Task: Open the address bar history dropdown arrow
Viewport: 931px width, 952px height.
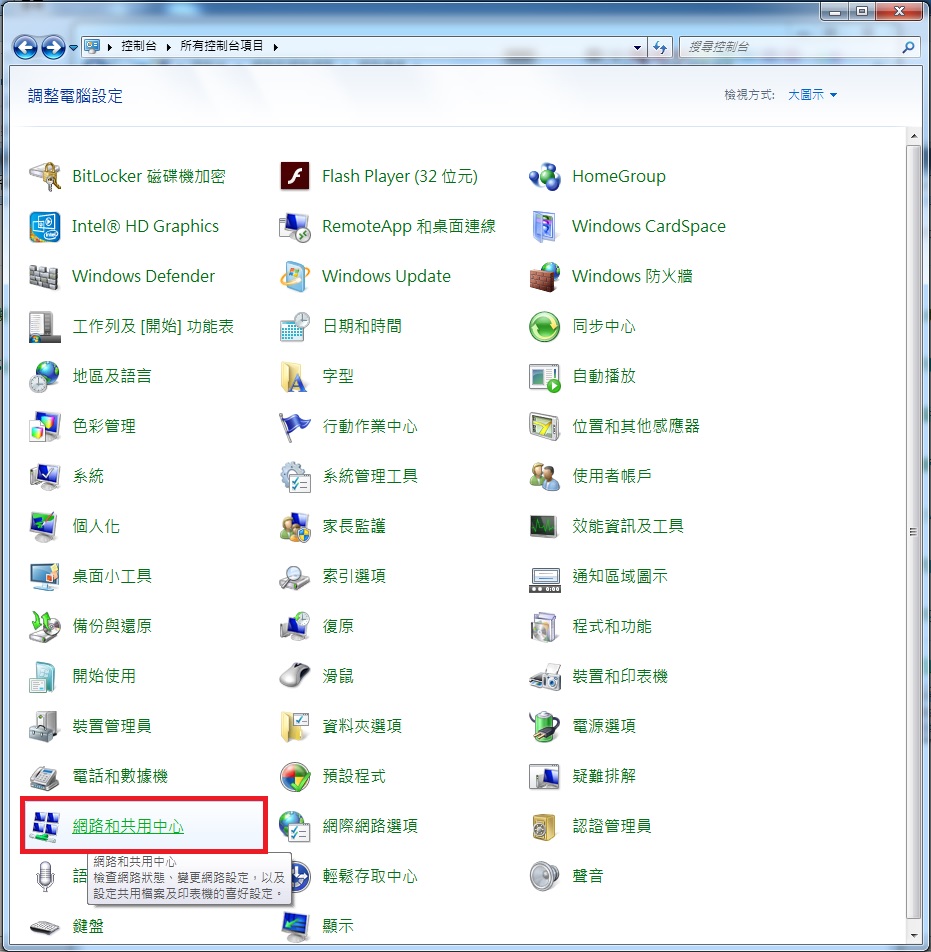Action: 638,47
